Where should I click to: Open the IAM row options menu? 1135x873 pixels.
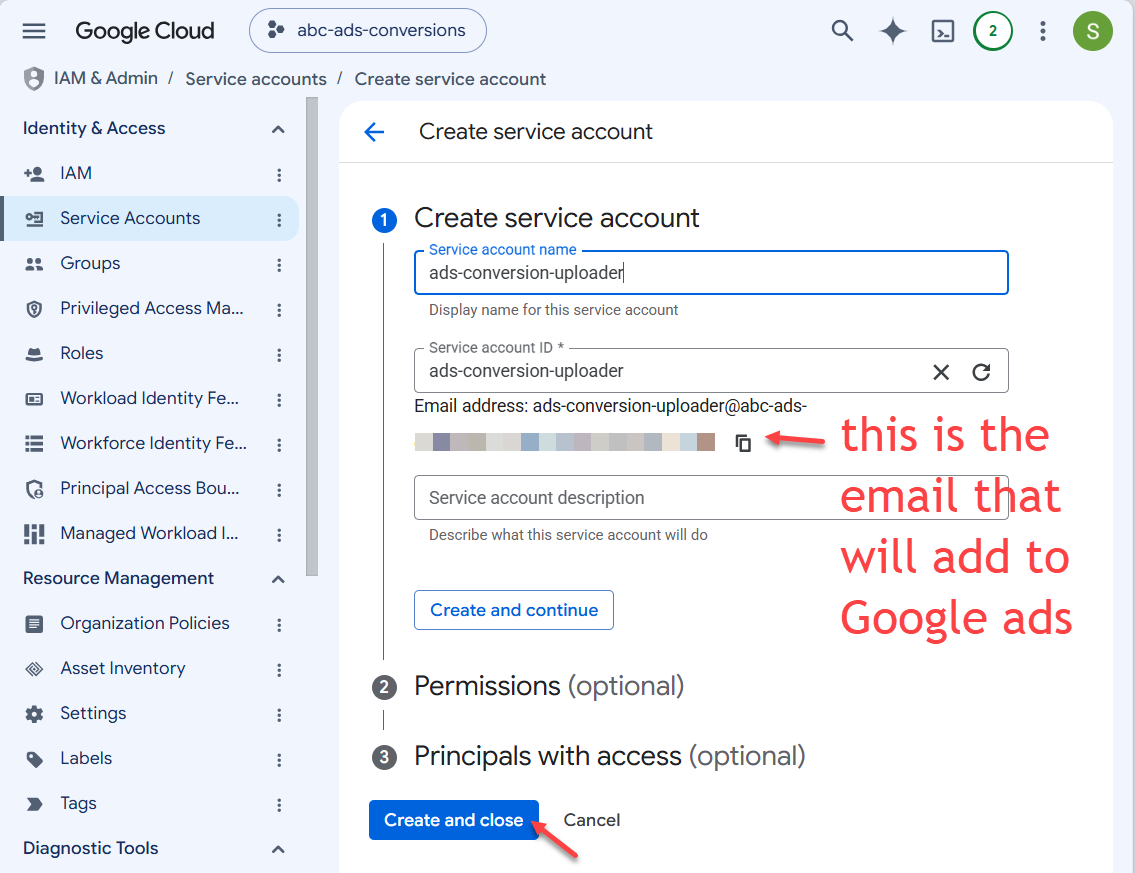point(279,174)
